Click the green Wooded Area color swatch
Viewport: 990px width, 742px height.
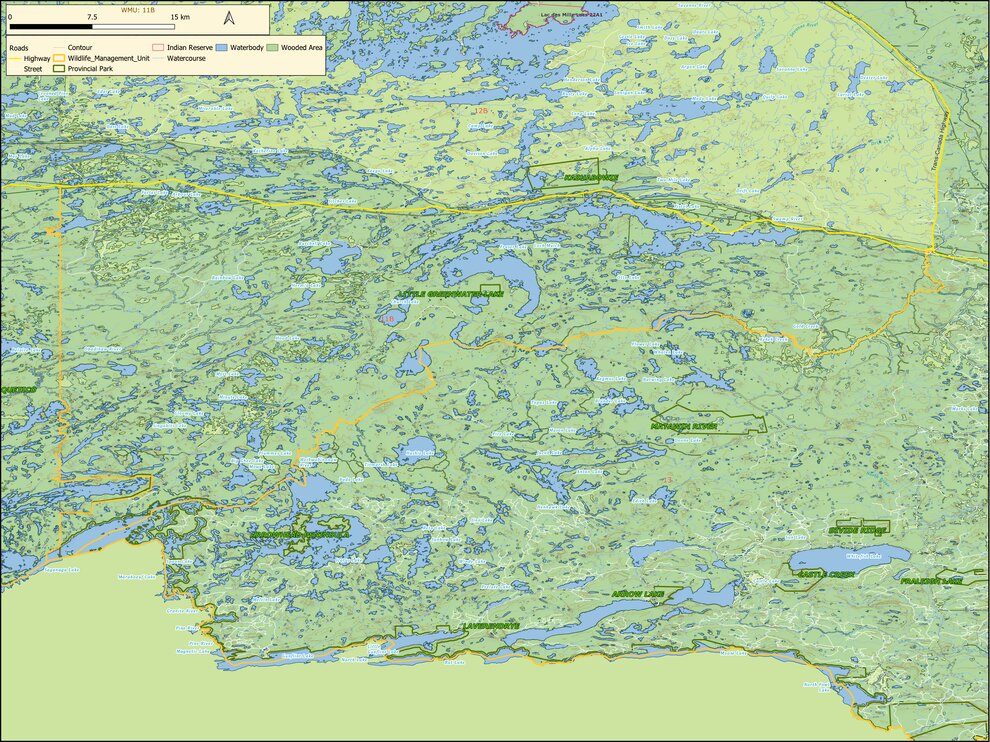272,47
